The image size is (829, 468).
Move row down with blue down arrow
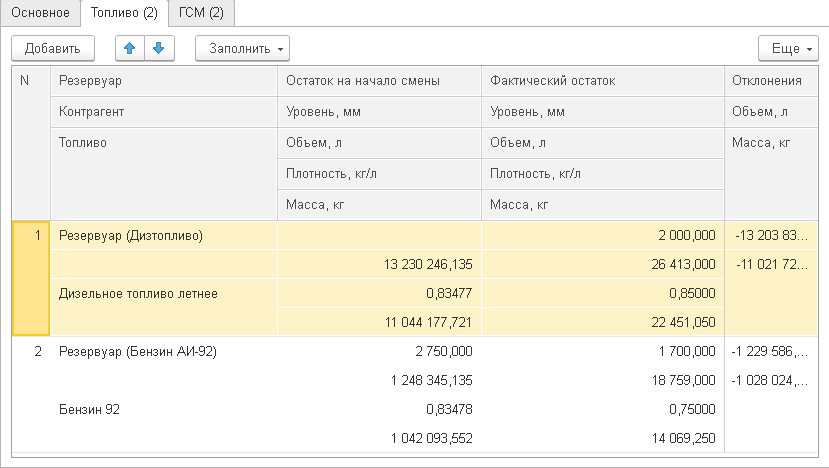click(x=158, y=47)
